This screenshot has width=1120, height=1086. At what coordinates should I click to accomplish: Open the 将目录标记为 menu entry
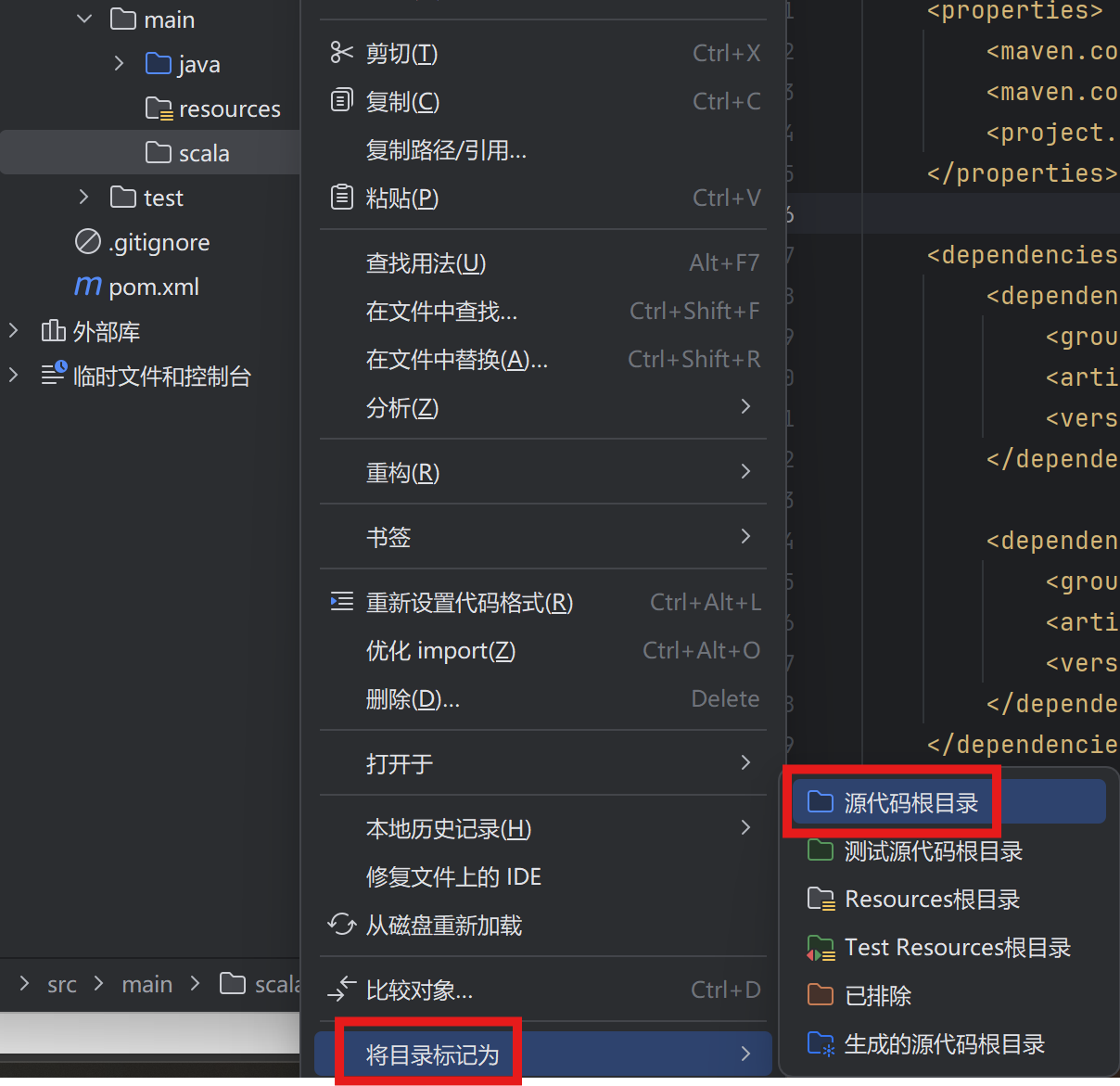coord(543,1054)
